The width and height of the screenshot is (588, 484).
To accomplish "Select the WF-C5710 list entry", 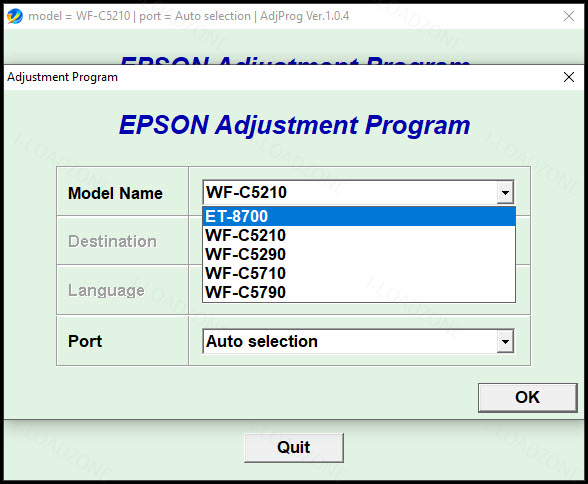I will pyautogui.click(x=359, y=273).
